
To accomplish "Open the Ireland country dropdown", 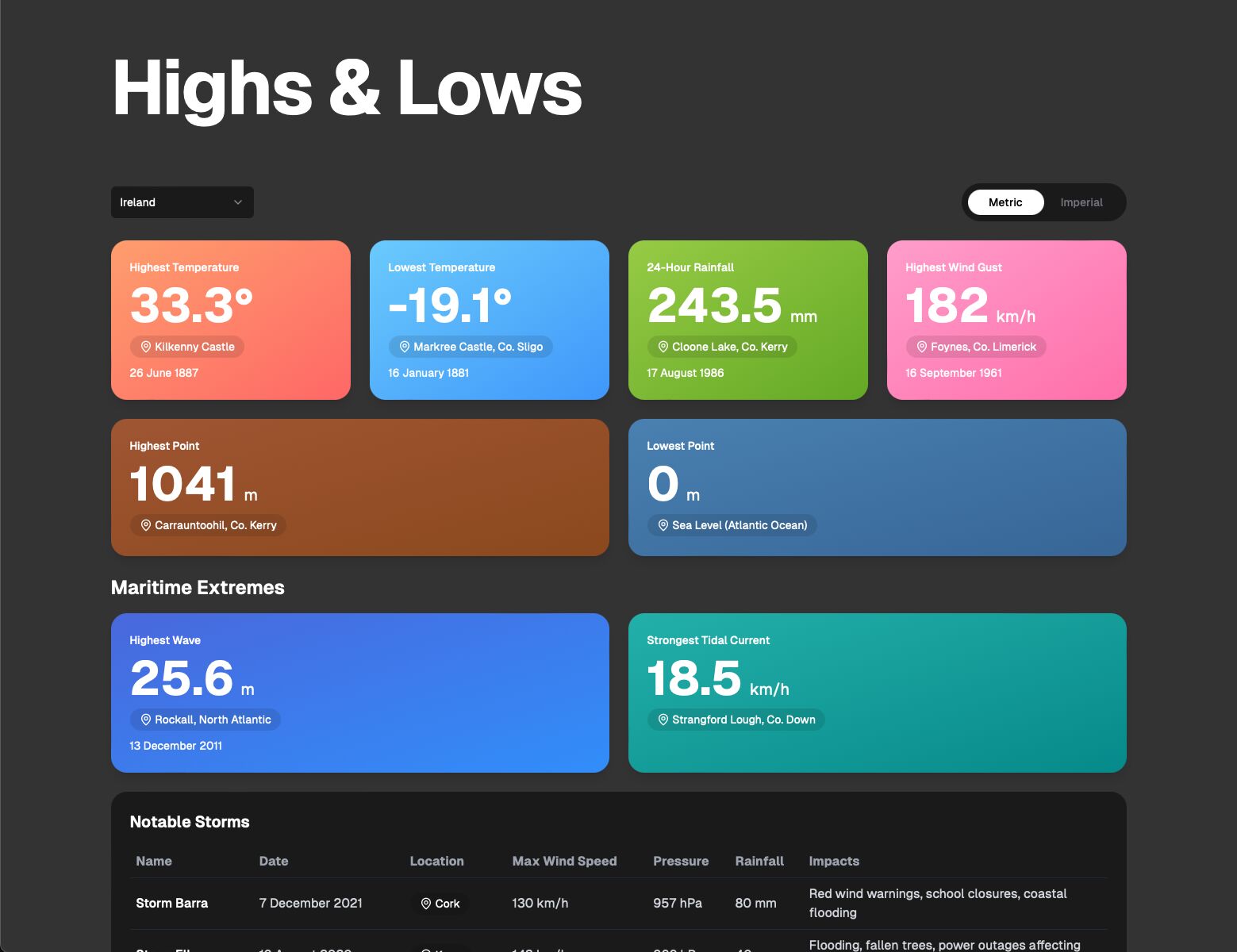I will click(182, 202).
